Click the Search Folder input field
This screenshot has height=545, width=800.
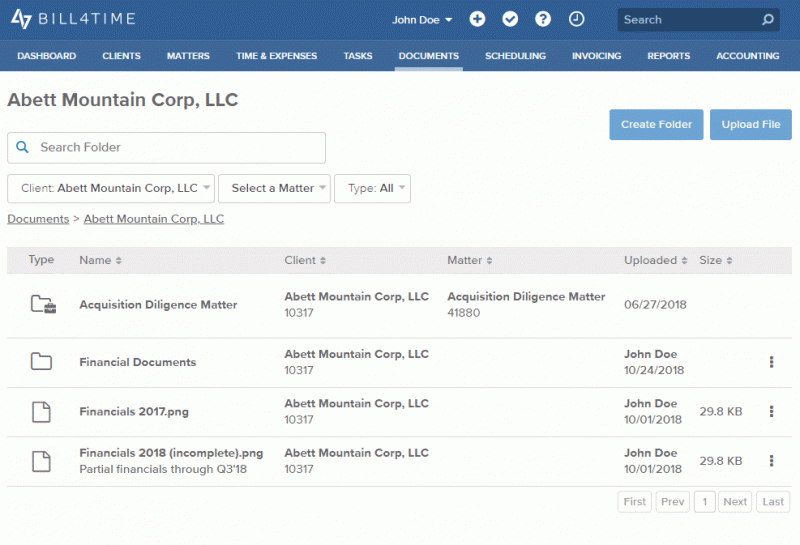click(166, 148)
